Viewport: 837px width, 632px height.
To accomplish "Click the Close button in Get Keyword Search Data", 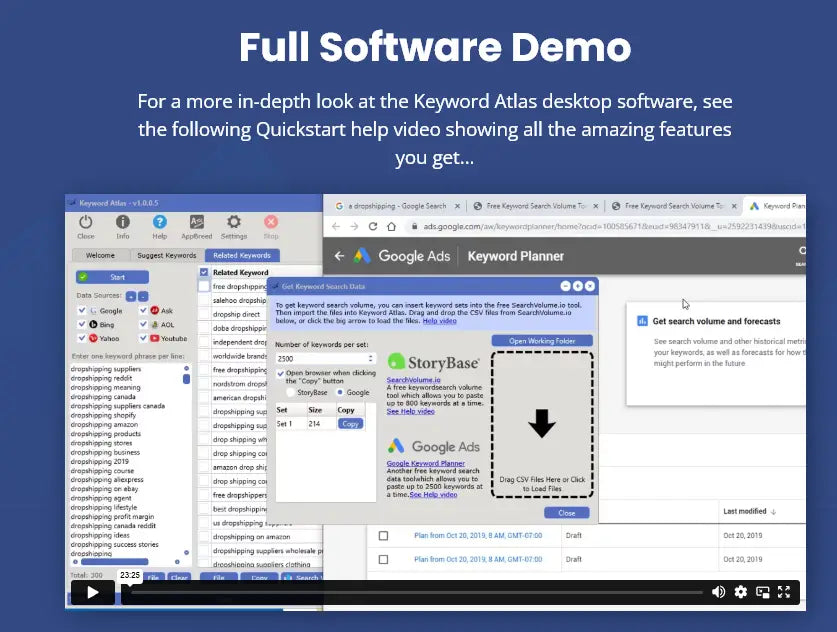I will pyautogui.click(x=566, y=512).
